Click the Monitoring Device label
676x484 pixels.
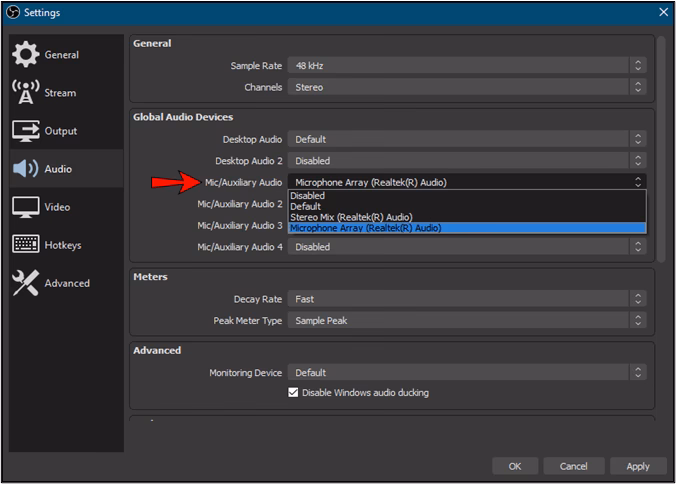[x=246, y=372]
